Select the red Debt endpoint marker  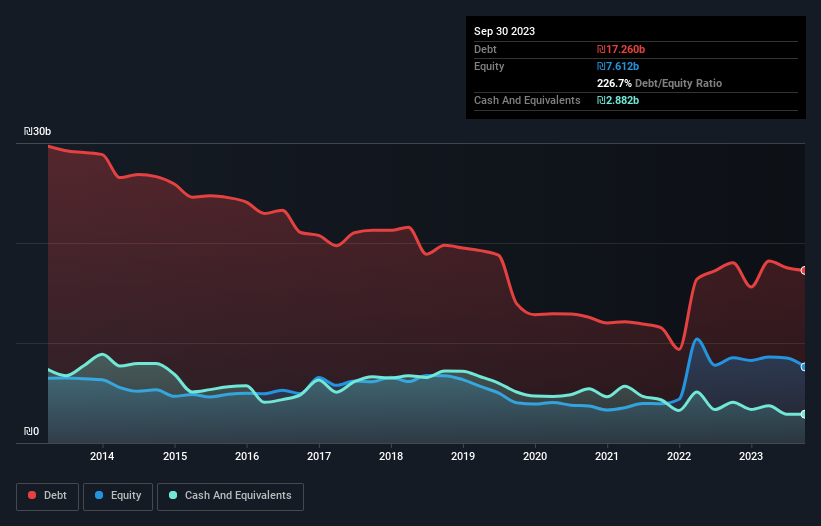pos(804,271)
